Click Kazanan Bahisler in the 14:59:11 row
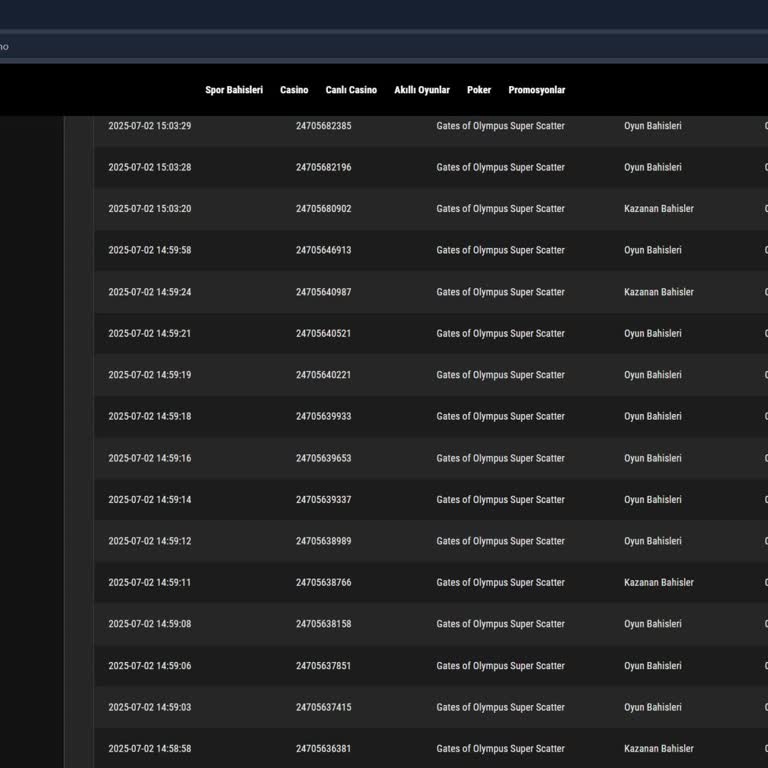Viewport: 768px width, 768px height. click(658, 582)
